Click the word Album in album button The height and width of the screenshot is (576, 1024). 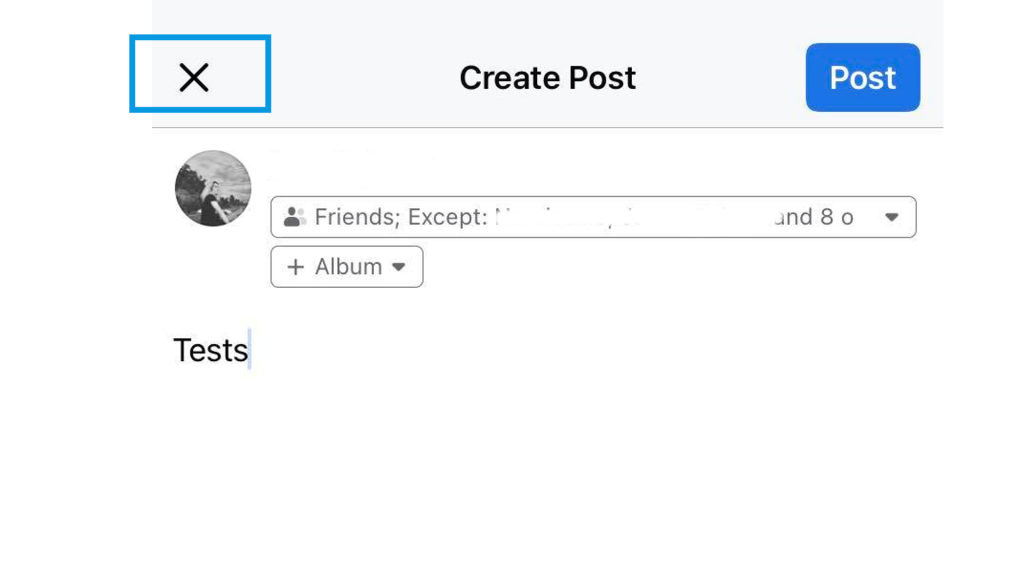pos(348,266)
